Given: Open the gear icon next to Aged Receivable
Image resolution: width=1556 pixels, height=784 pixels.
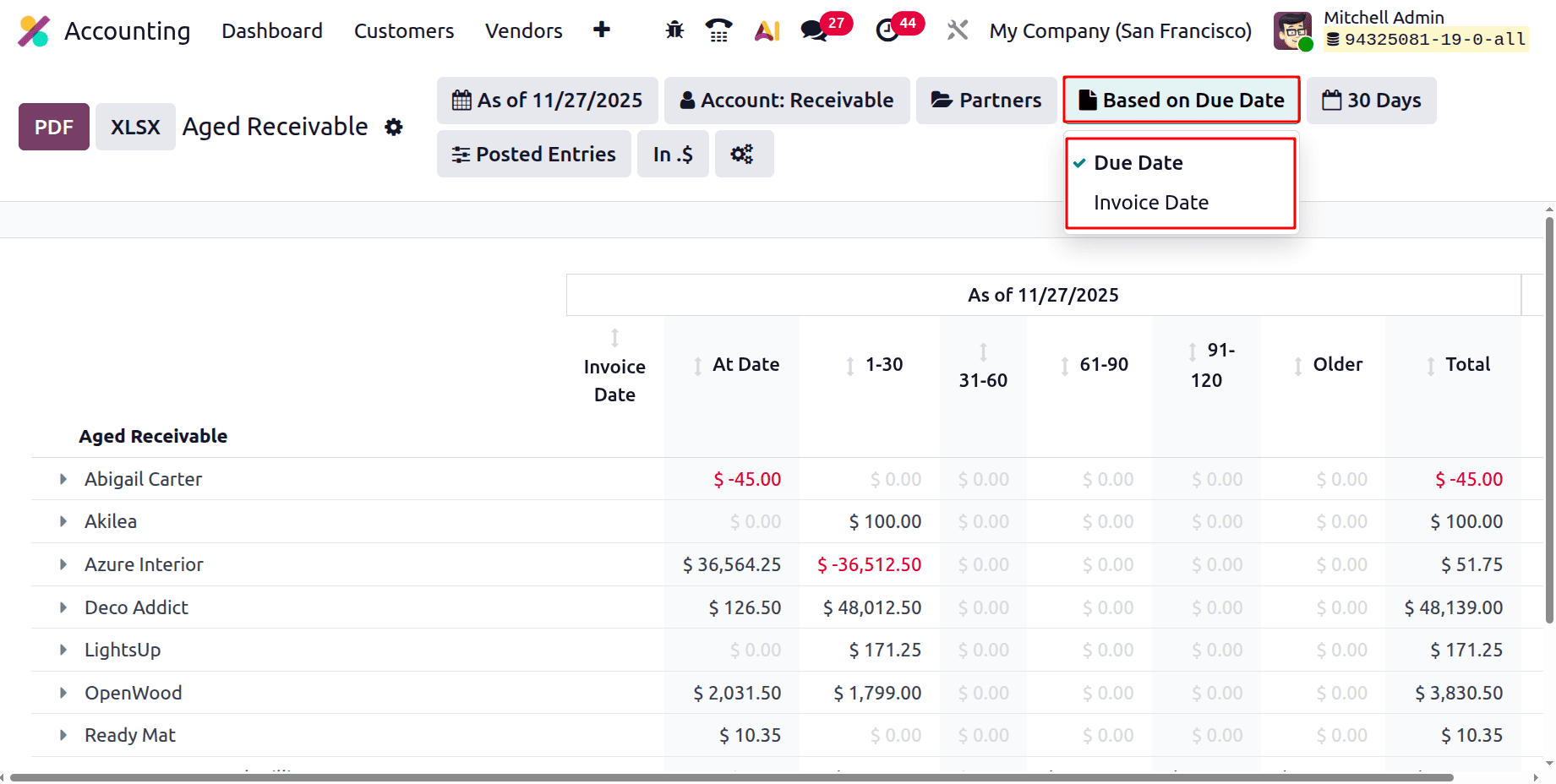Looking at the screenshot, I should (394, 127).
